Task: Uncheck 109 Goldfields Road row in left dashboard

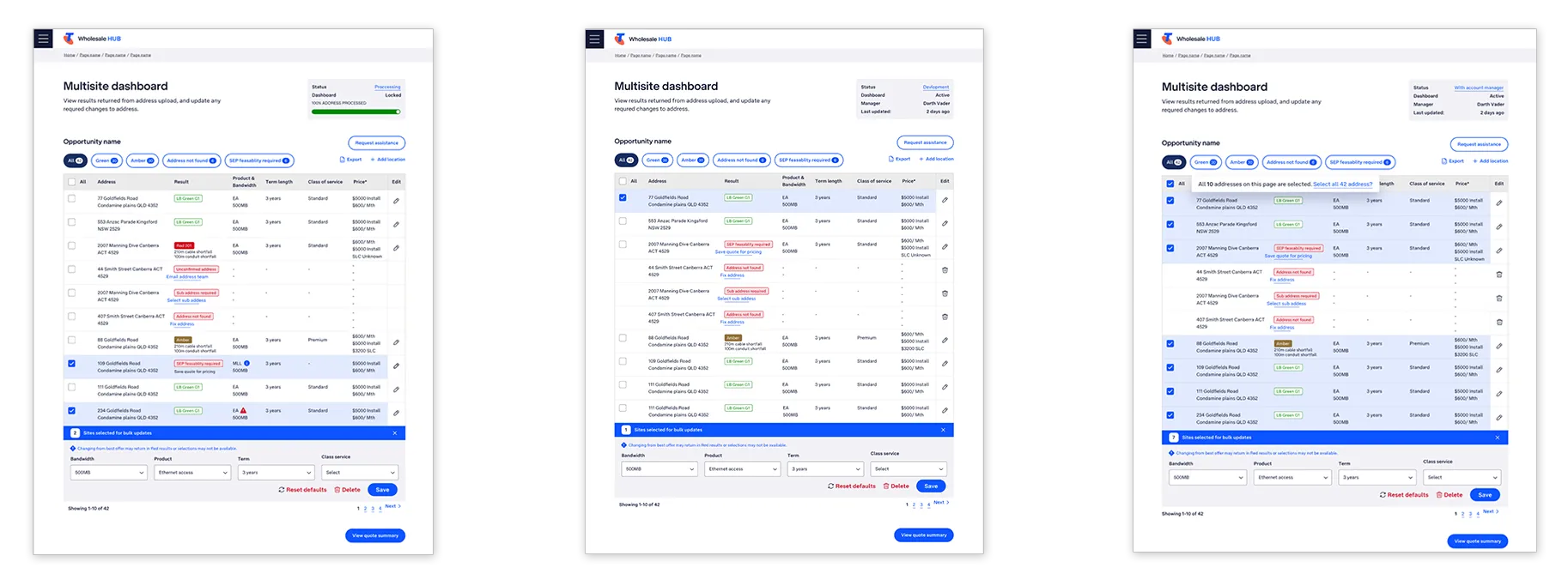Action: (71, 364)
